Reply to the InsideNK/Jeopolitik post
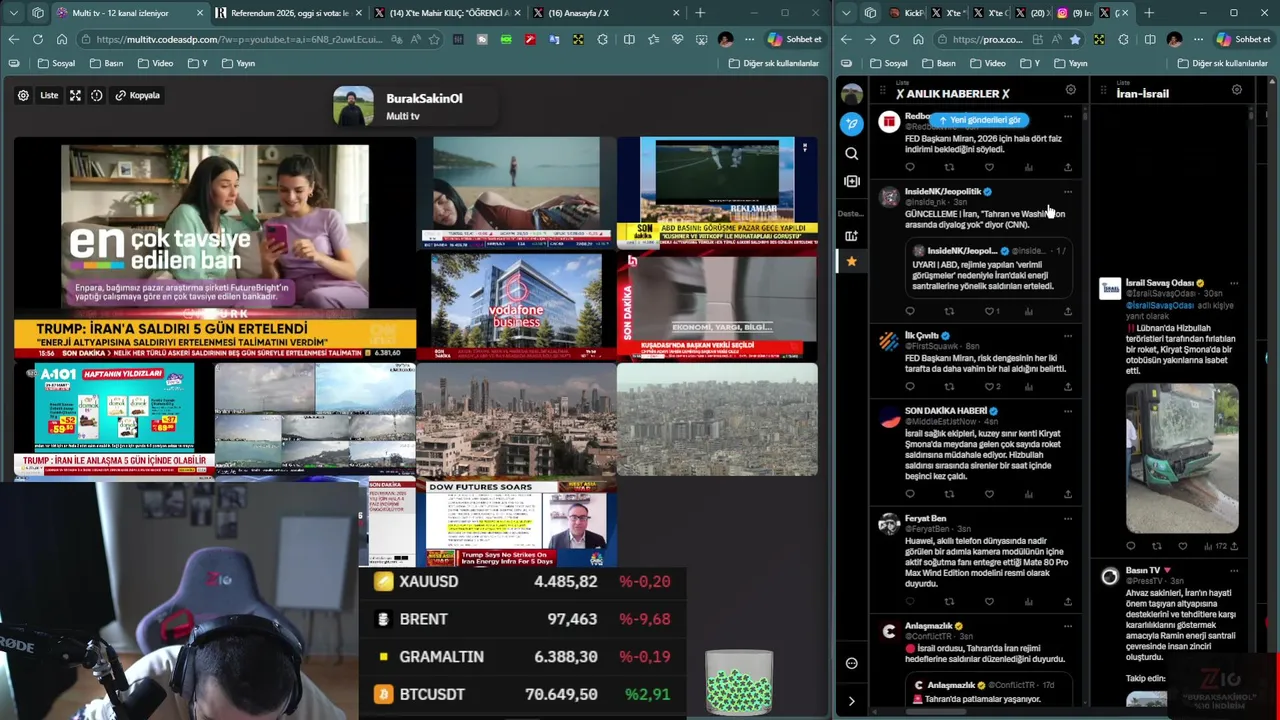This screenshot has width=1280, height=720. pyautogui.click(x=910, y=311)
